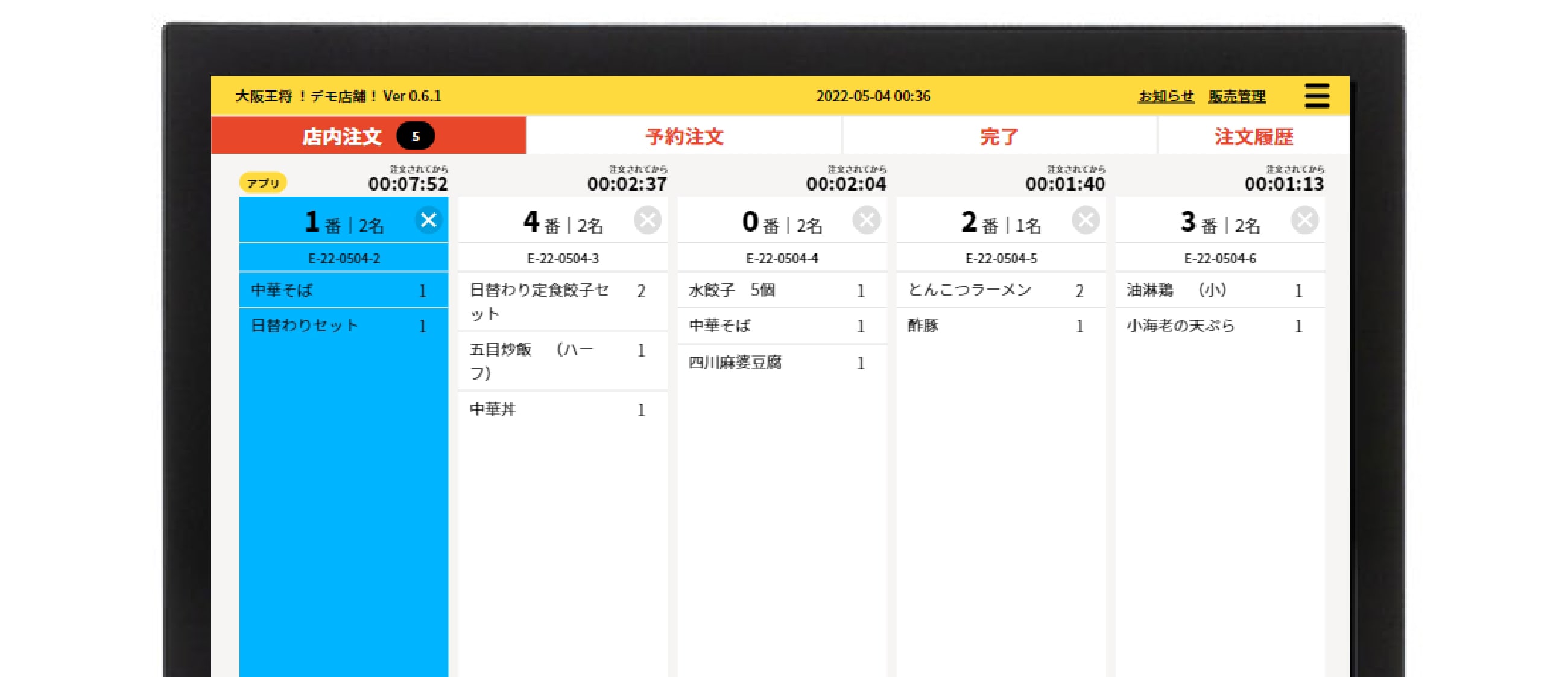Select とんこつラーメン item row
The width and height of the screenshot is (1568, 677).
click(x=1001, y=290)
